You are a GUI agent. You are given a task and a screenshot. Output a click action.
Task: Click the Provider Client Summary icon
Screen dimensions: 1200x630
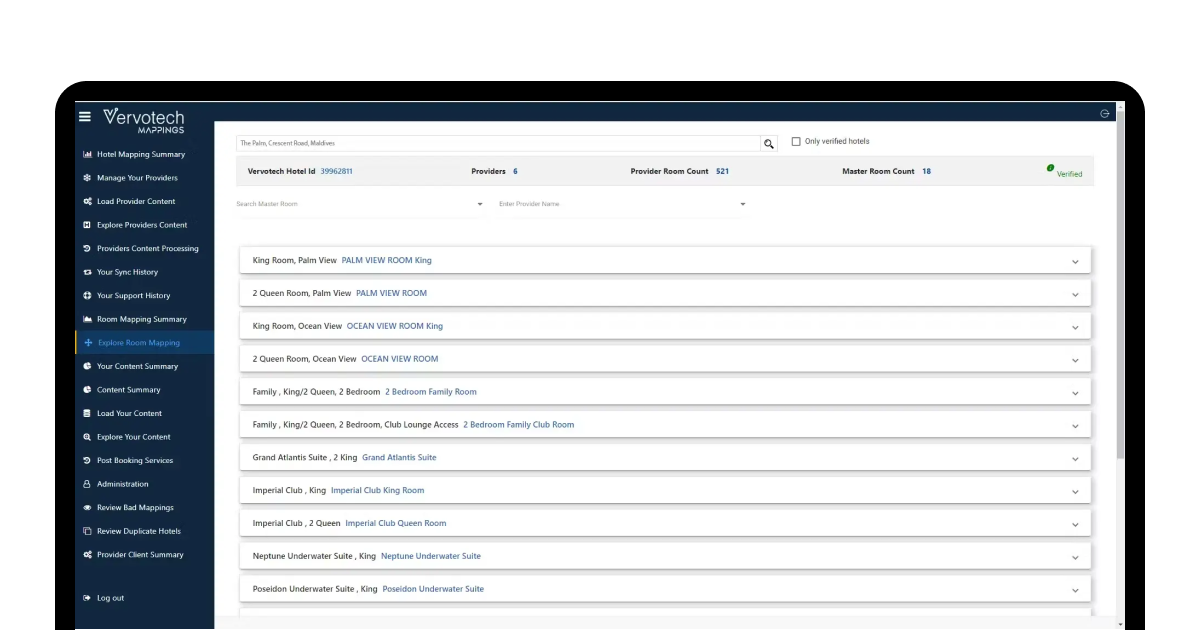click(x=87, y=555)
